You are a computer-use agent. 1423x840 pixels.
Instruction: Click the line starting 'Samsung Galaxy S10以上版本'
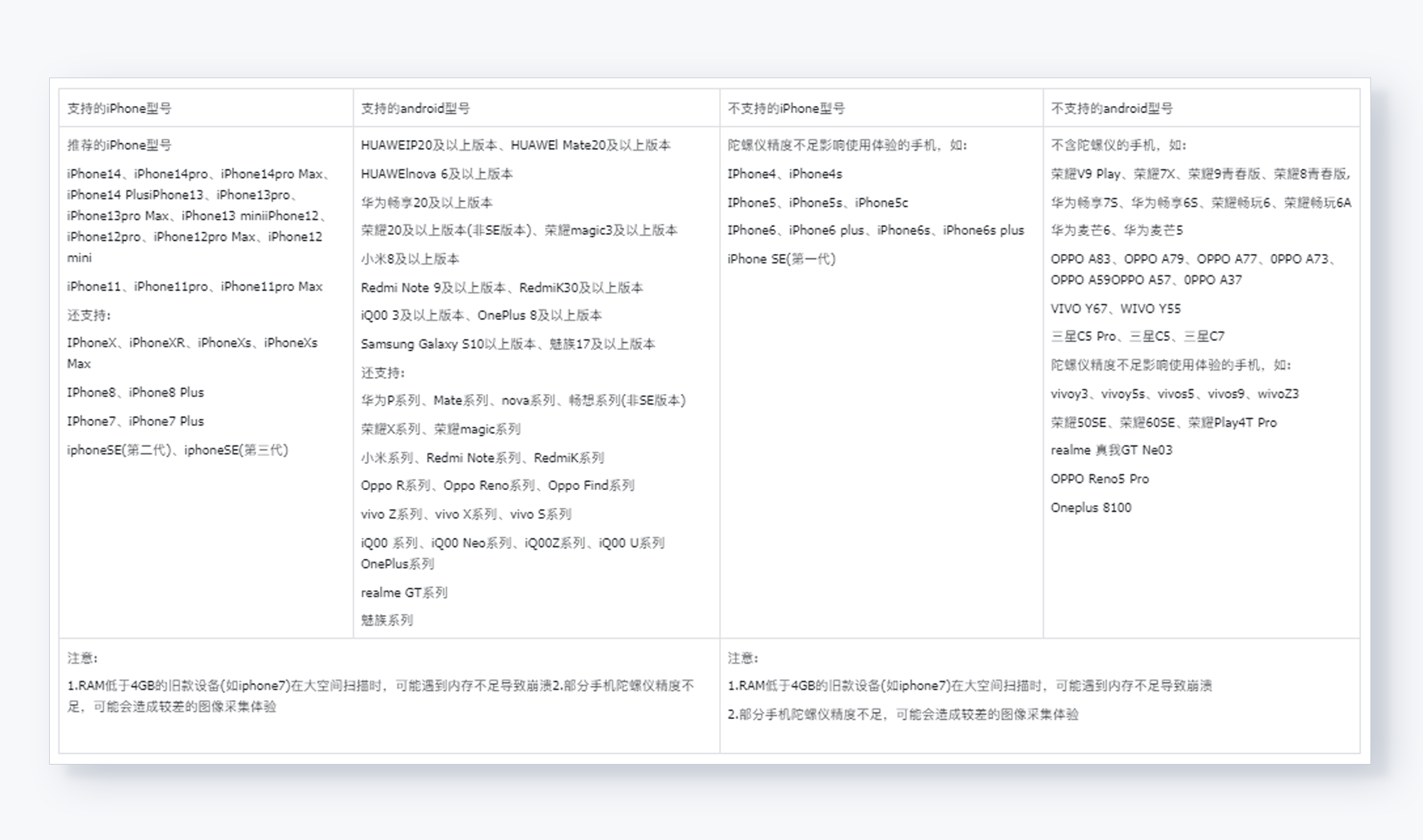pos(508,344)
